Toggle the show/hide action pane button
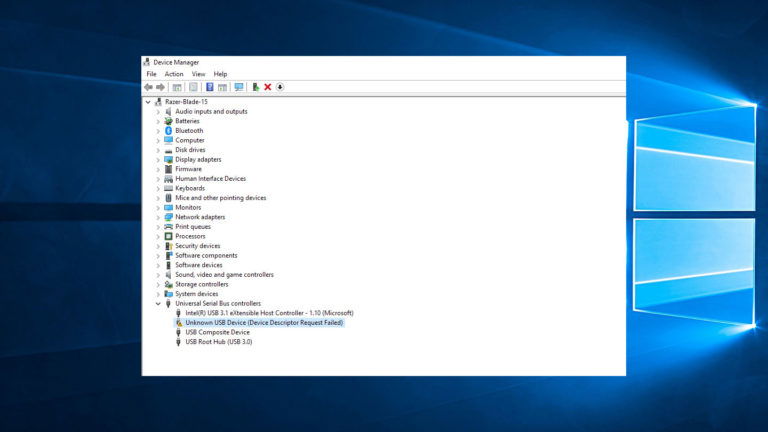The height and width of the screenshot is (432, 768). 222,87
